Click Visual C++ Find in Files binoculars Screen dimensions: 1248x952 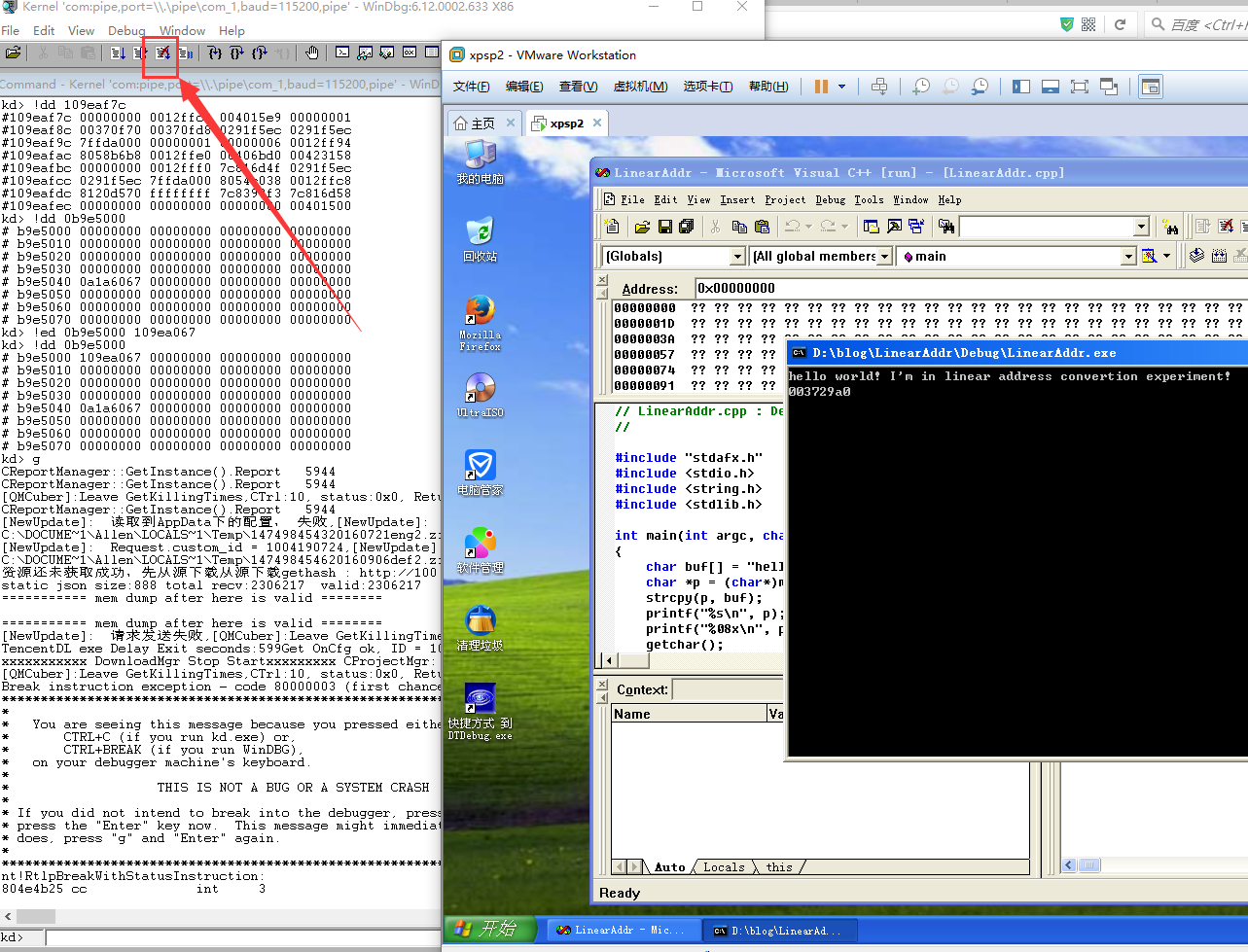[x=946, y=227]
